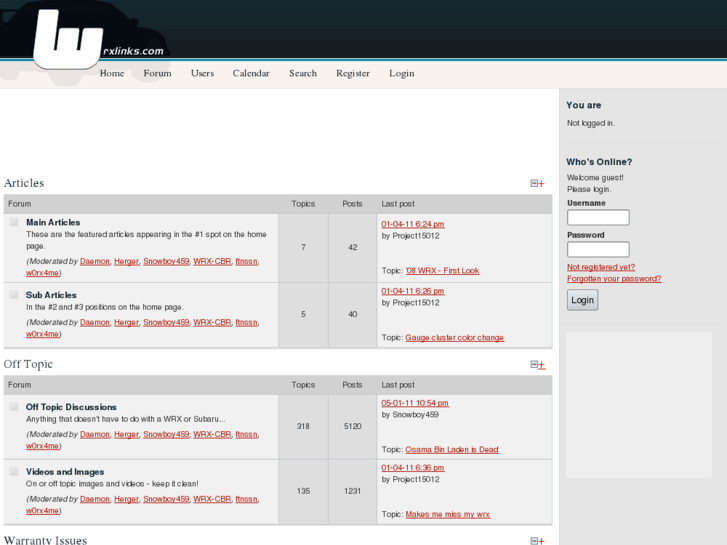Viewport: 727px width, 545px height.
Task: Click the Videos and Images status icon
Action: pyautogui.click(x=14, y=471)
